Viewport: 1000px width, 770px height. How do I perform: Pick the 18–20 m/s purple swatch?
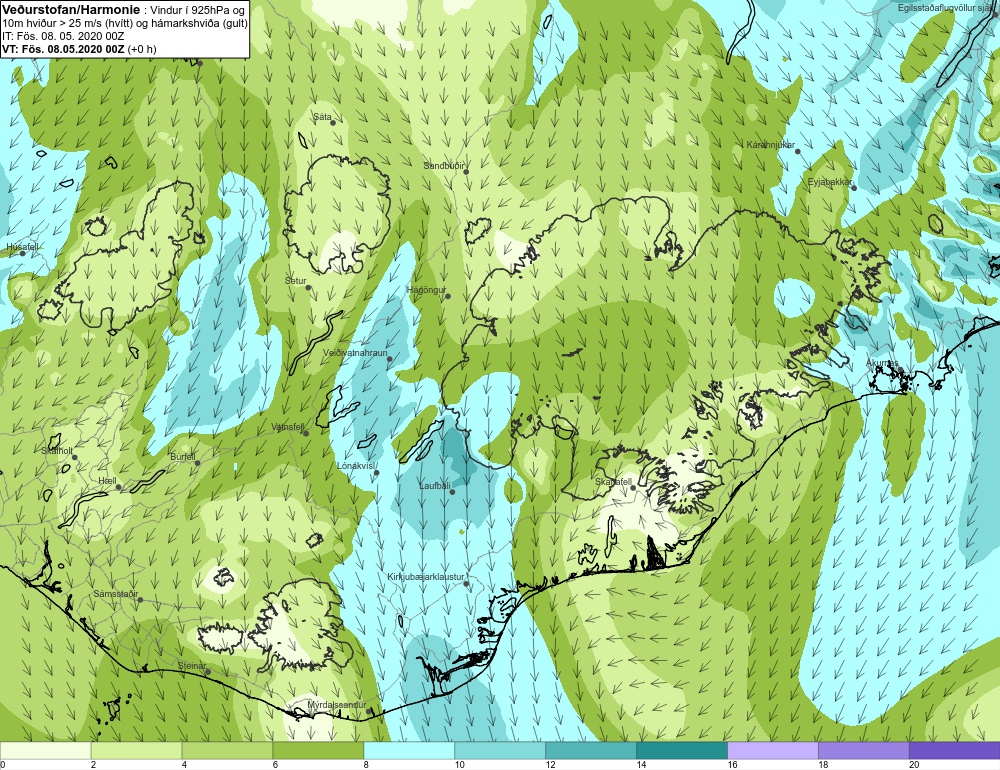pyautogui.click(x=864, y=751)
